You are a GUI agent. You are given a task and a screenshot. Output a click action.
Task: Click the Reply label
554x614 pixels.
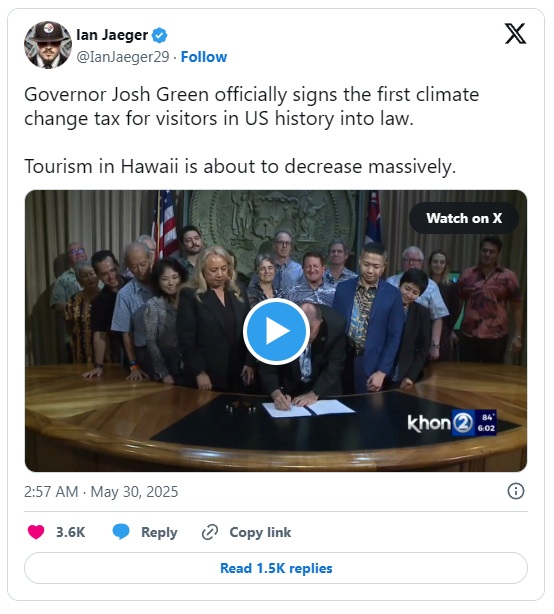pos(159,532)
